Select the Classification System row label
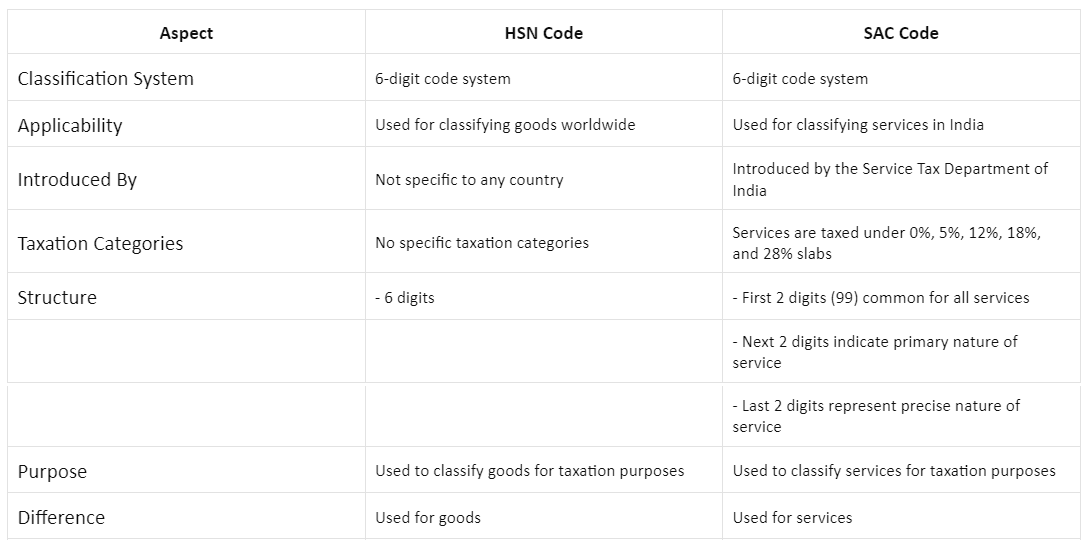 pyautogui.click(x=106, y=78)
